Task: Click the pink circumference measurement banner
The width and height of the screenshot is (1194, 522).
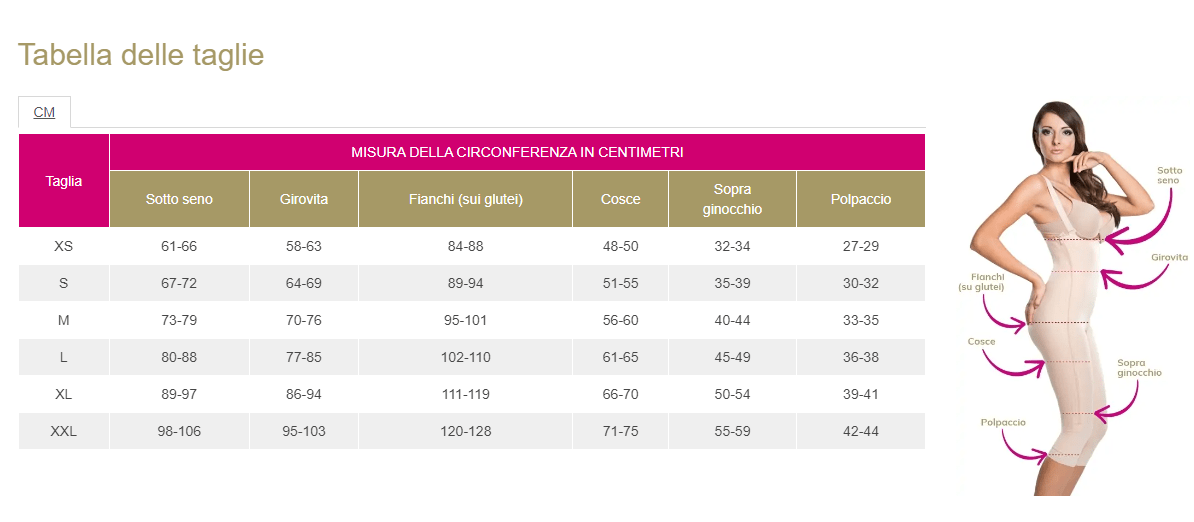Action: pyautogui.click(x=517, y=152)
